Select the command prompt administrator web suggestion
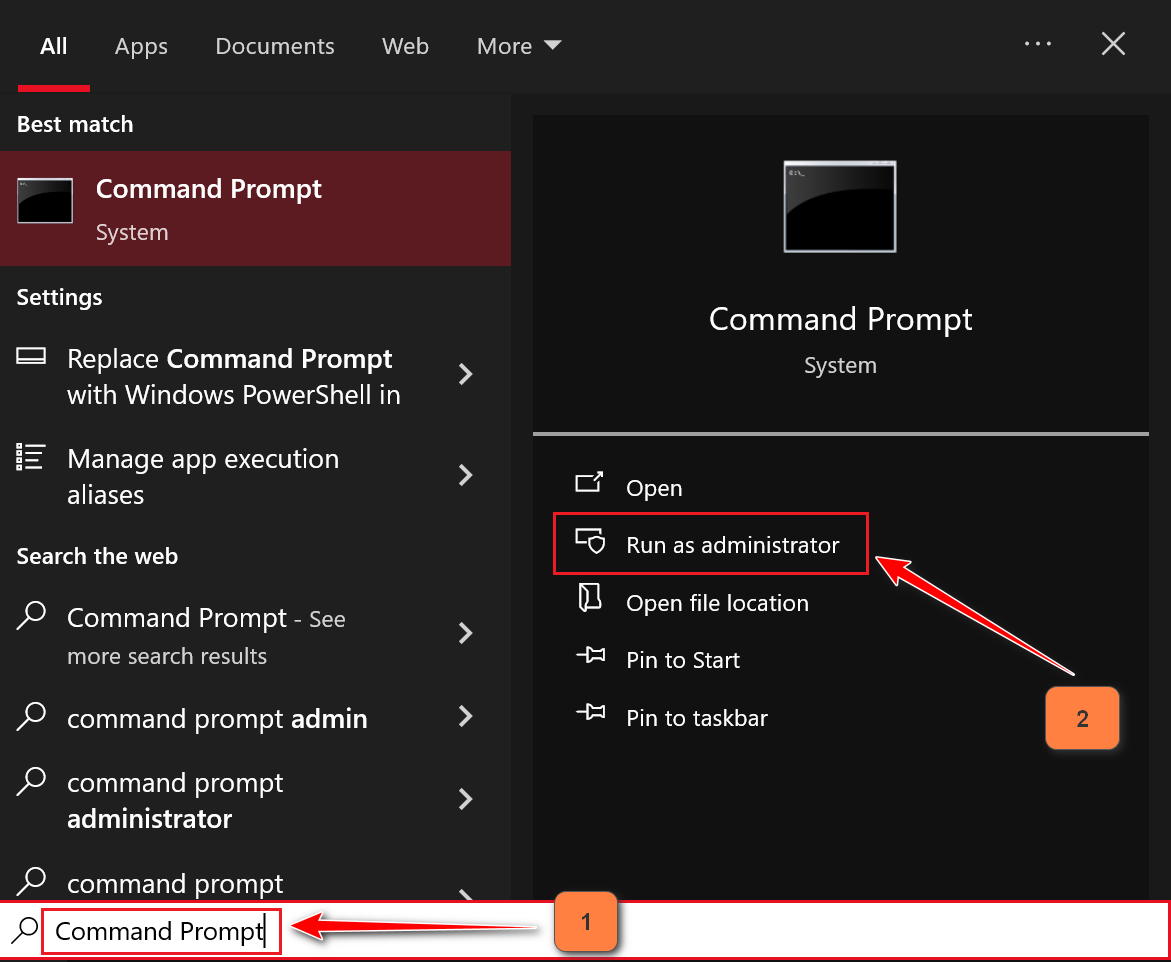This screenshot has width=1171, height=962. [x=175, y=800]
